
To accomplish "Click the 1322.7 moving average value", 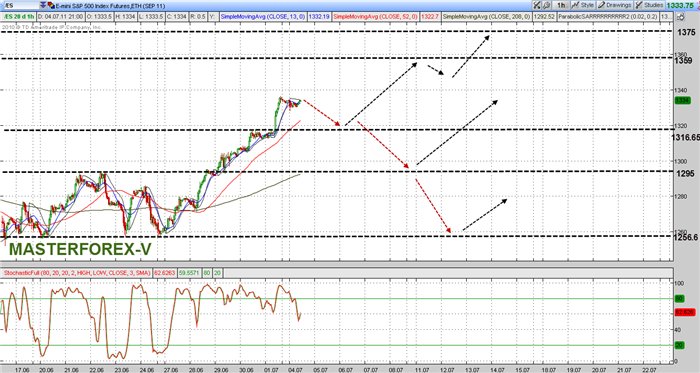I will click(430, 17).
